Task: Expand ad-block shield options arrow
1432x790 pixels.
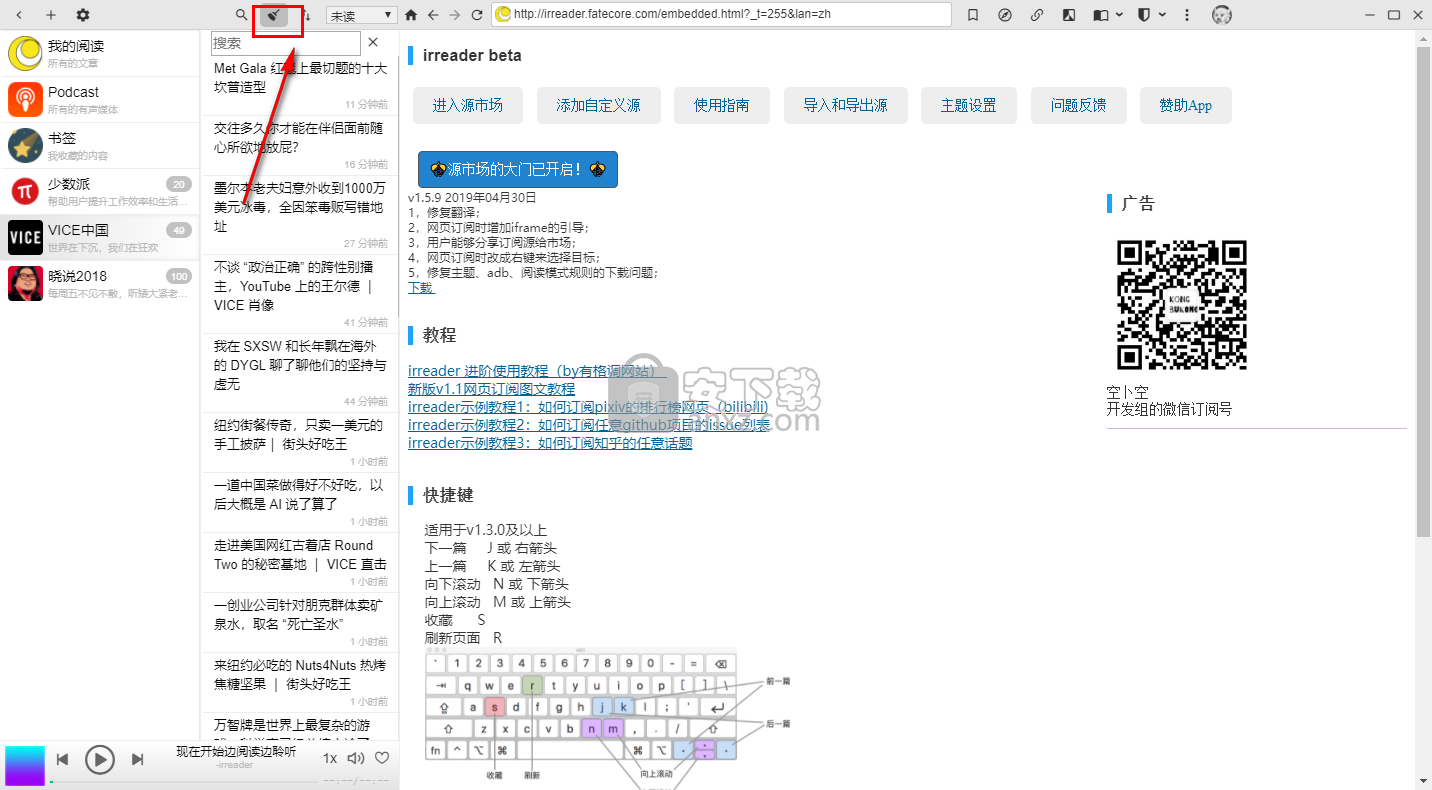Action: click(1163, 15)
